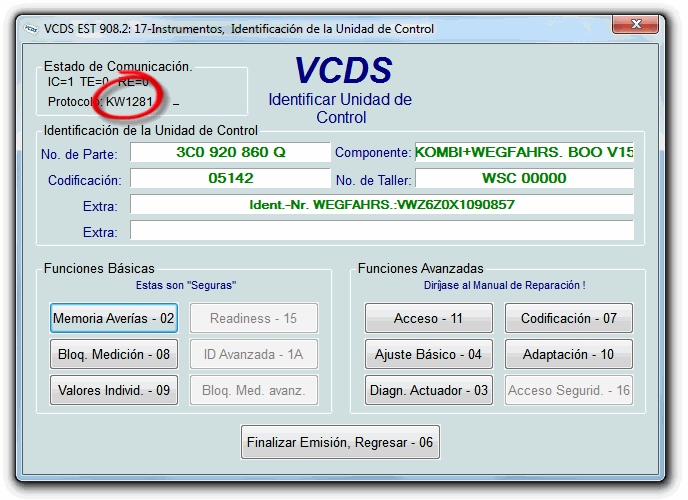Click the Identificación de la Unidad de Control label
This screenshot has width=688, height=500.
pyautogui.click(x=150, y=131)
